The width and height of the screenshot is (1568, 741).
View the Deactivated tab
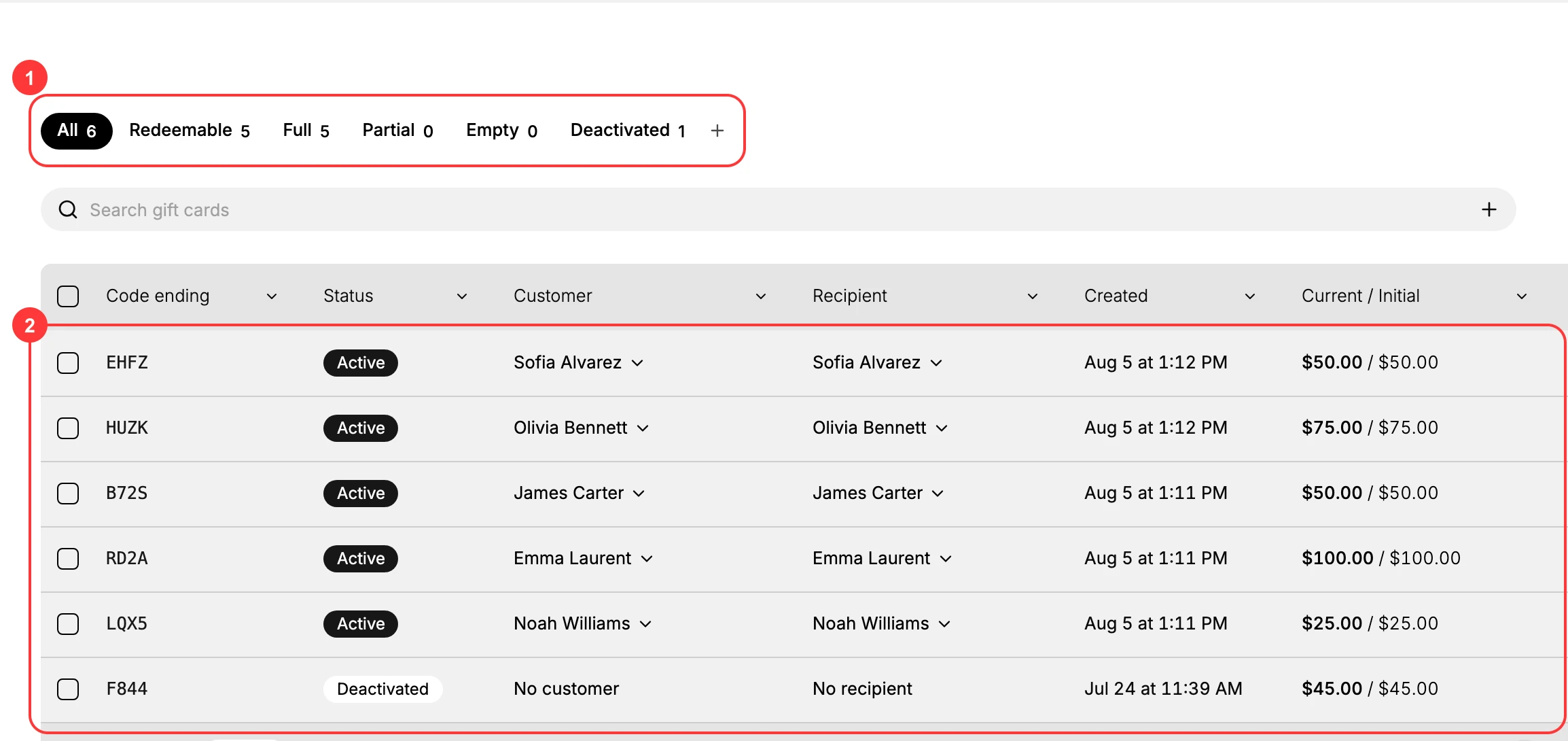628,131
